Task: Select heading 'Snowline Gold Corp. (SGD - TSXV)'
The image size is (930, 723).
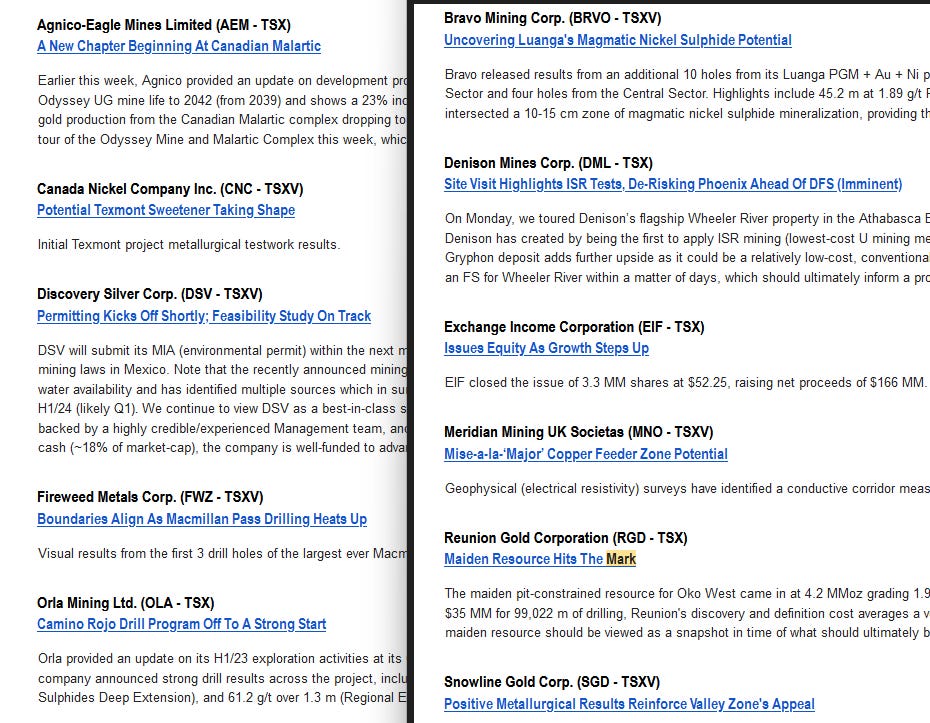Action: pos(552,682)
